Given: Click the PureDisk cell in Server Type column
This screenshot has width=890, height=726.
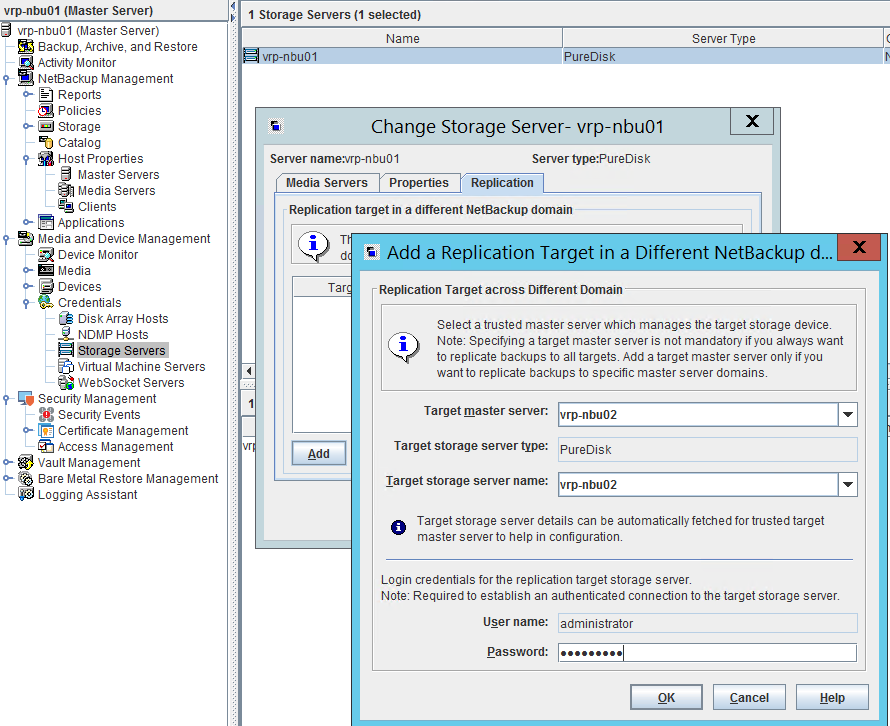Looking at the screenshot, I should [x=722, y=56].
